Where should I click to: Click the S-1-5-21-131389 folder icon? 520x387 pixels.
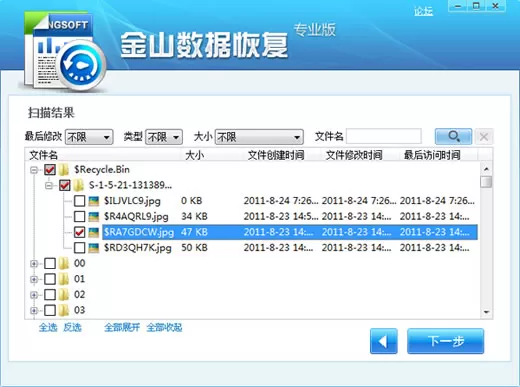pyautogui.click(x=79, y=185)
